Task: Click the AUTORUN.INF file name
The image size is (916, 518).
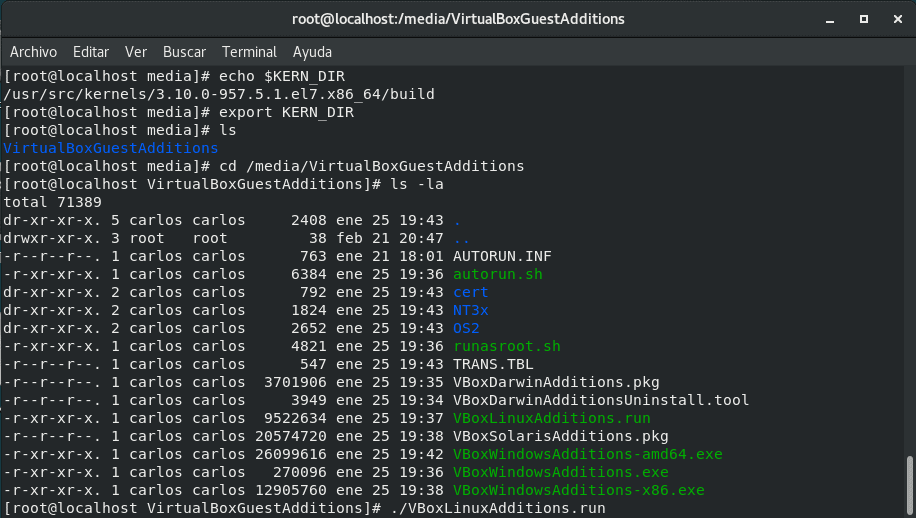Action: point(502,256)
